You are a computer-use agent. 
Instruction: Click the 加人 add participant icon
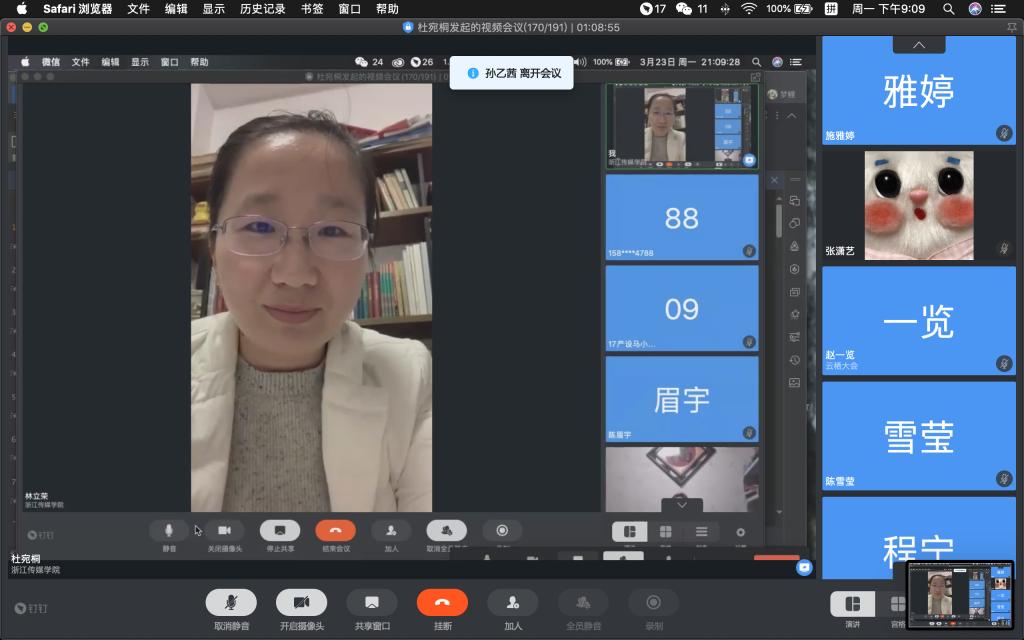click(513, 602)
